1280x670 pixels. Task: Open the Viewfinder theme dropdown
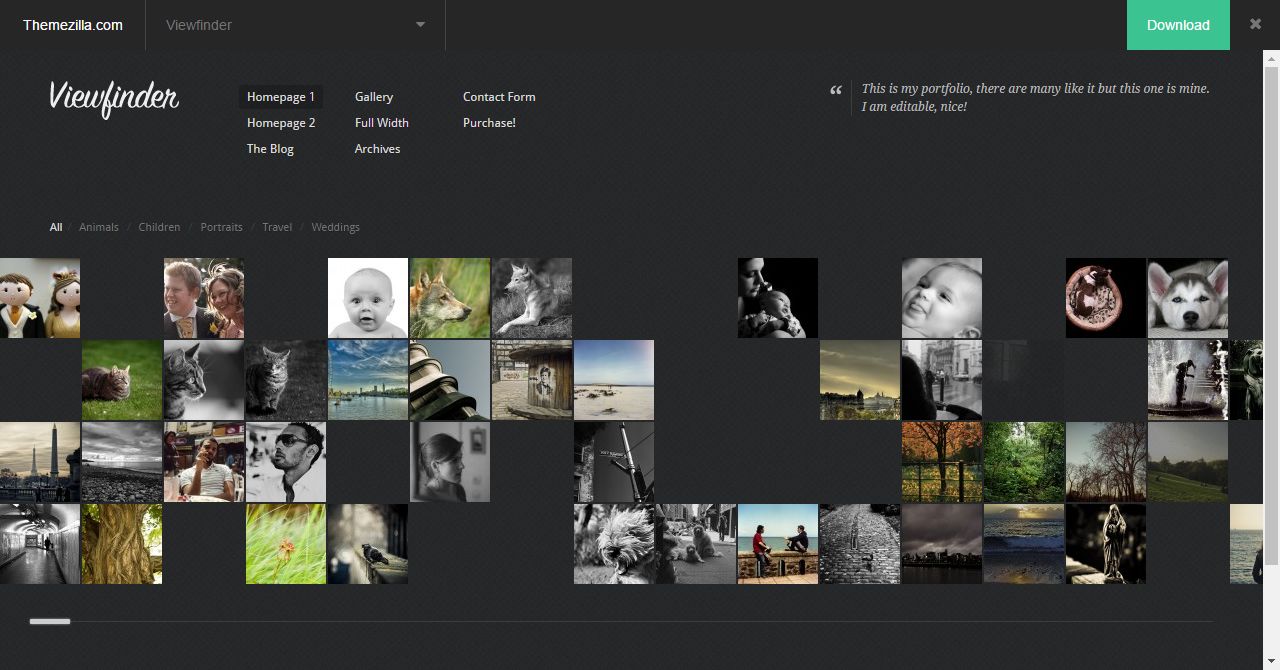(x=295, y=25)
